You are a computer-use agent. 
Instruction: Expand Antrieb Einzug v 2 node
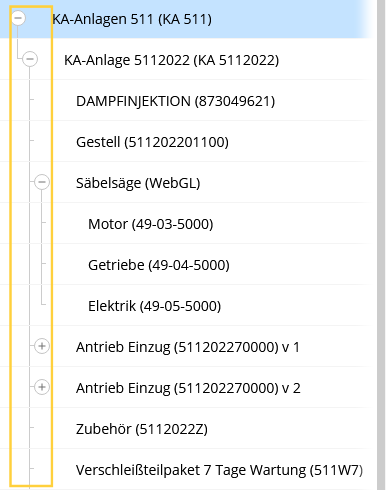click(x=42, y=387)
